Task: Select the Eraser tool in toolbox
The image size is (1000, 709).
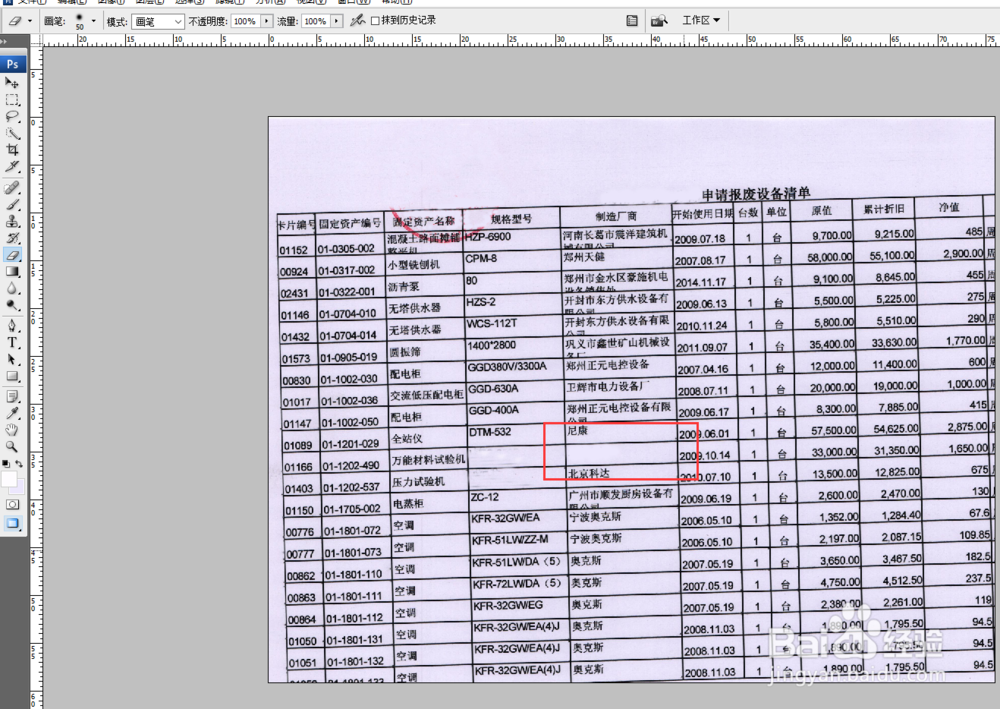Action: pos(12,254)
